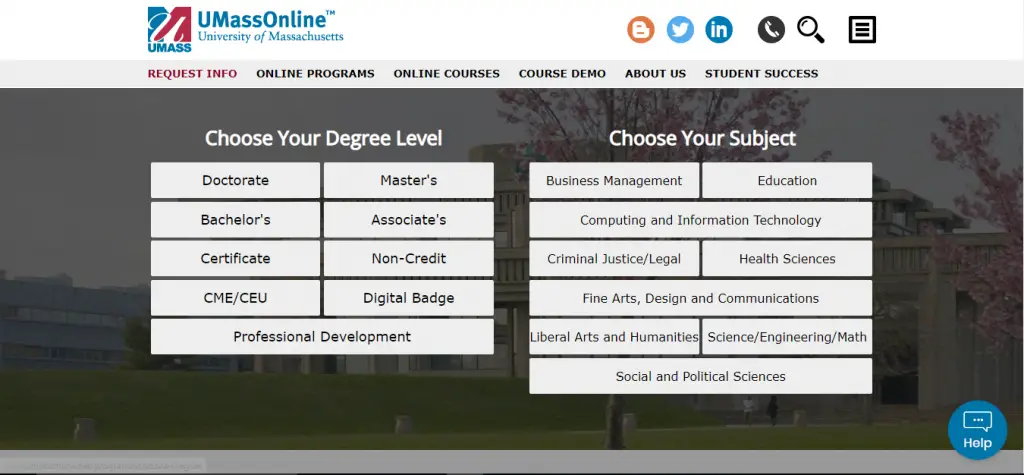Open About Us menu item
The height and width of the screenshot is (475, 1024).
tap(655, 74)
